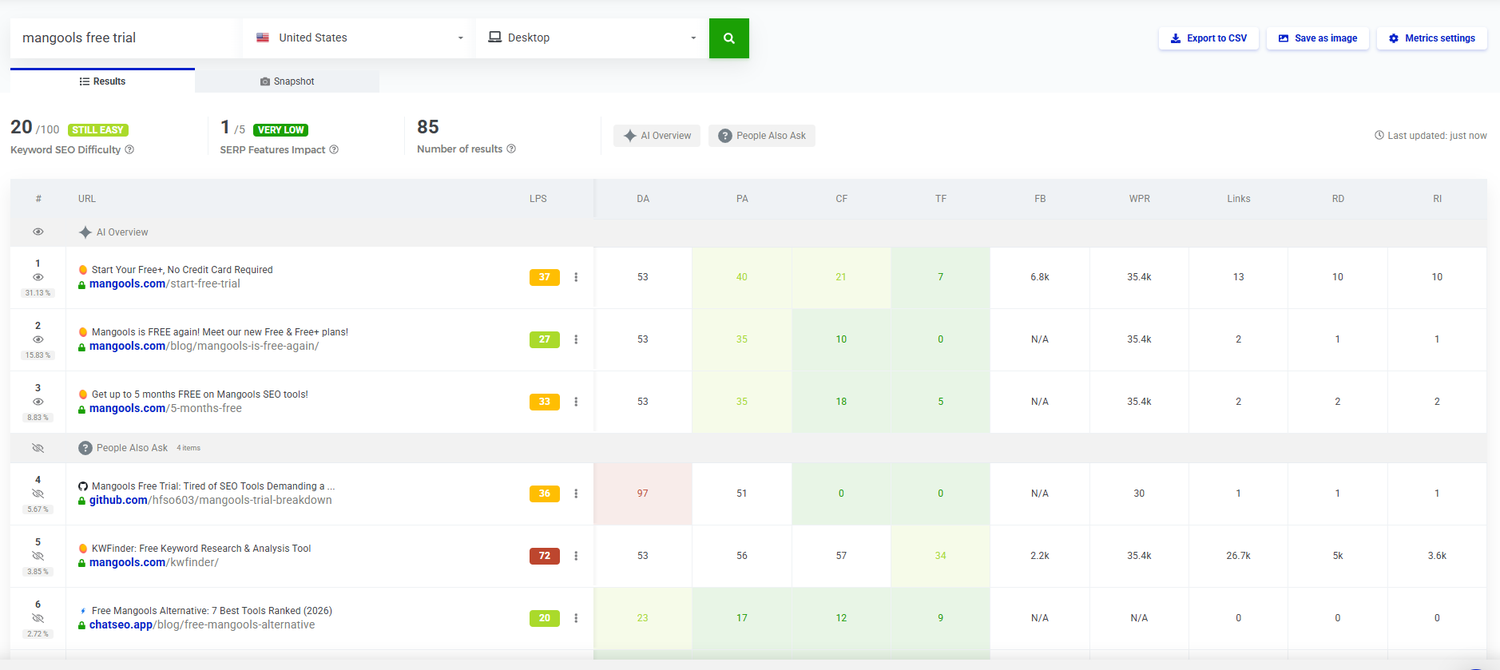
Task: Click the VERY LOW impact badge
Action: pos(281,130)
